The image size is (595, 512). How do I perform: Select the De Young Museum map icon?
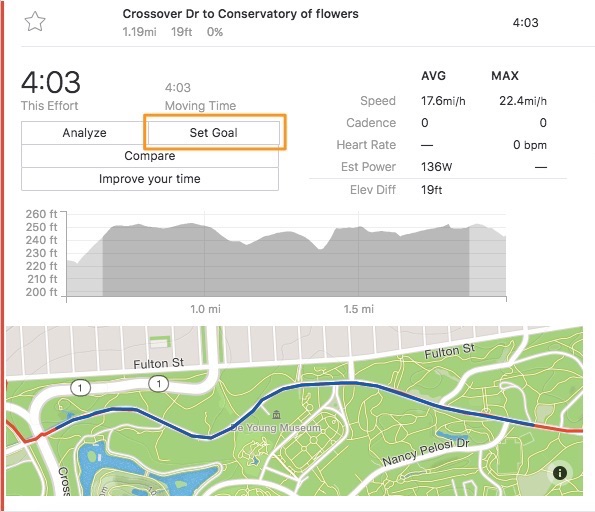tap(277, 415)
